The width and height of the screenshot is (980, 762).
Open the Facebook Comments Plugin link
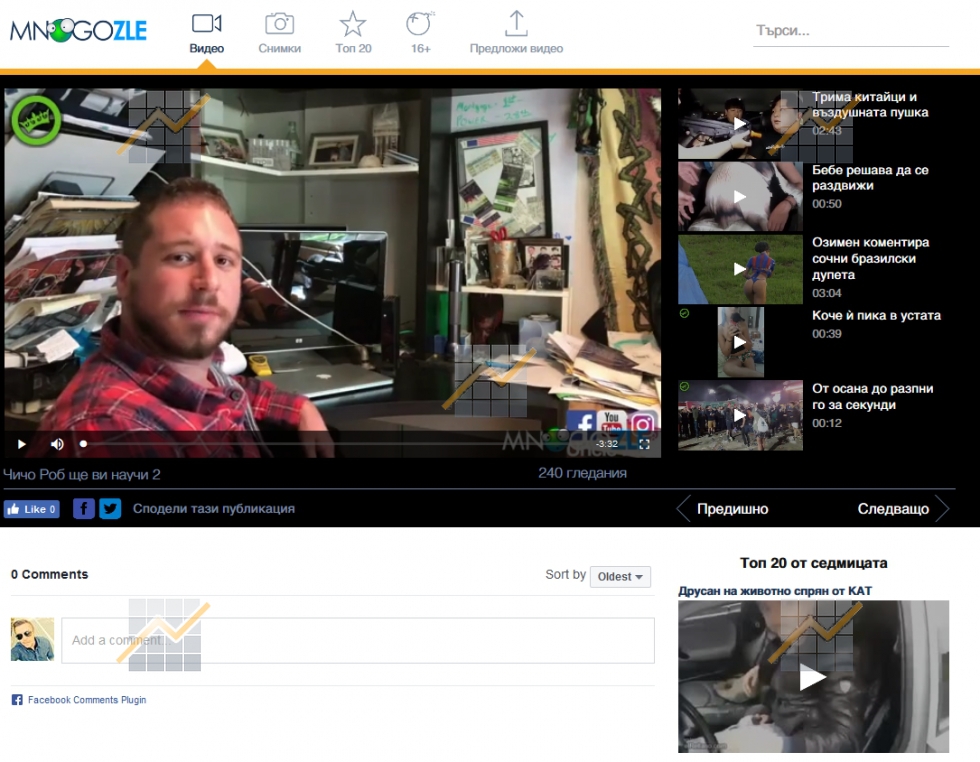(86, 700)
